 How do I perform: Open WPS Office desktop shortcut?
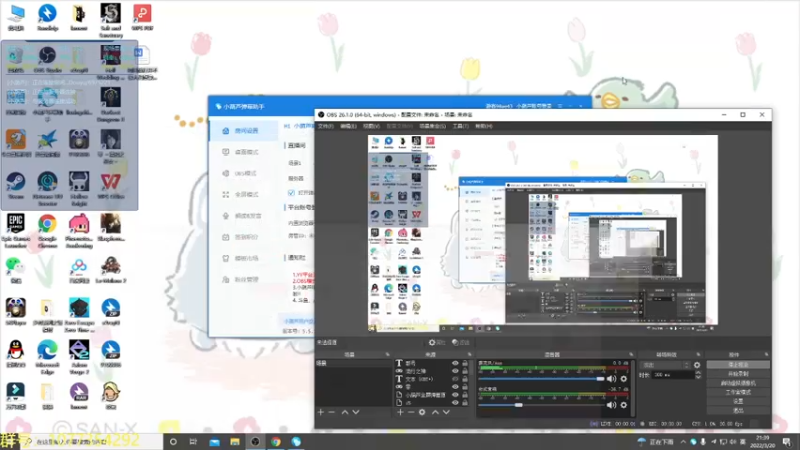111,186
